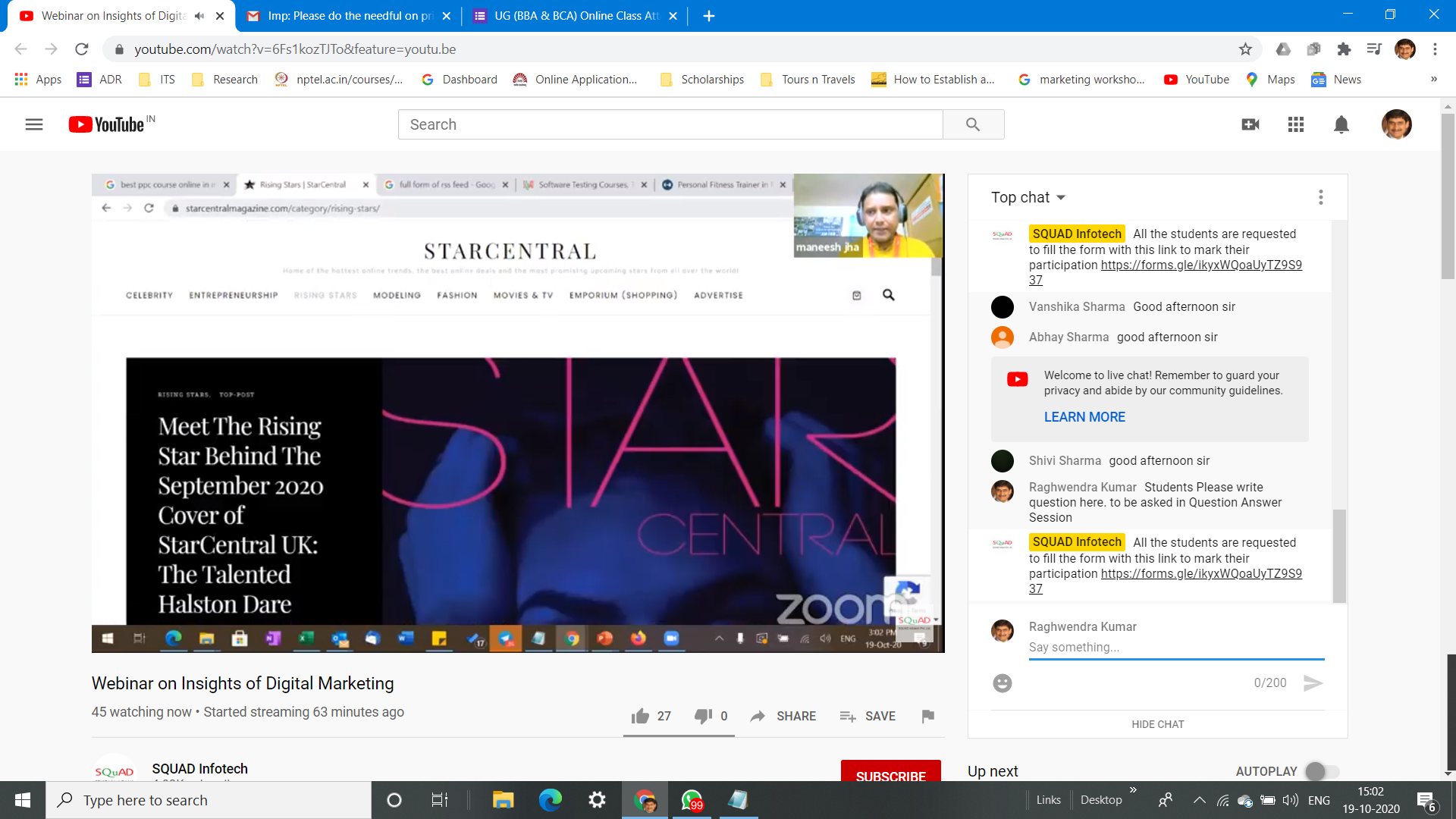The image size is (1456, 819).
Task: Open Task View on the taskbar
Action: click(440, 800)
